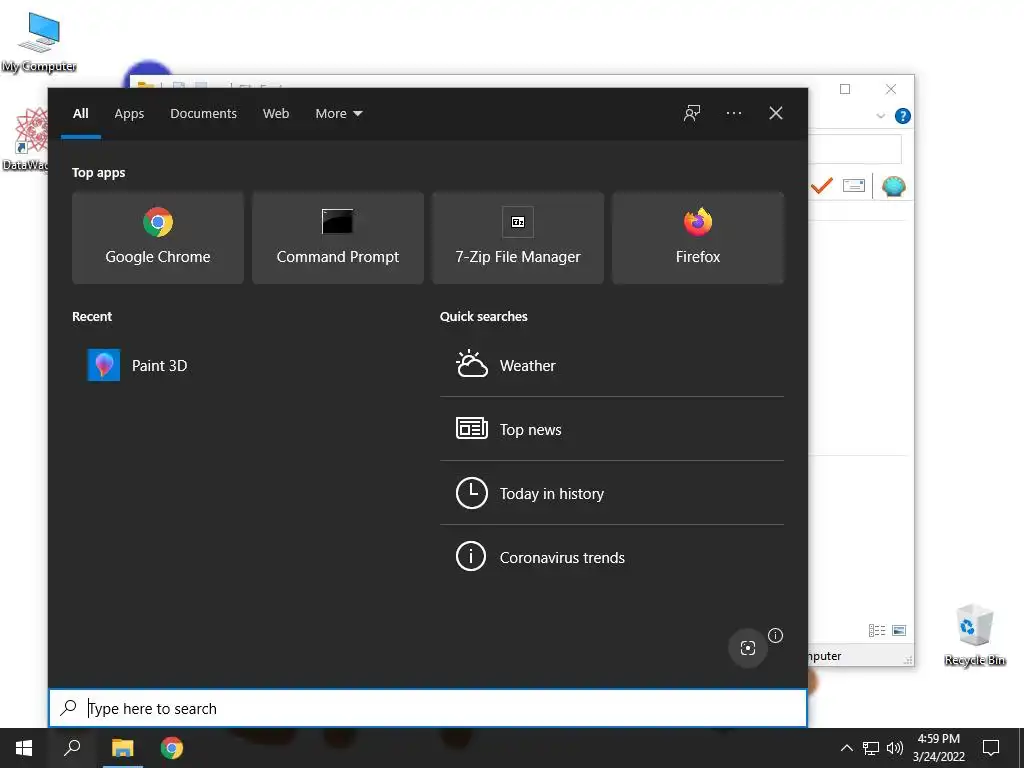The image size is (1024, 768).
Task: Switch to the All search tab
Action: pyautogui.click(x=80, y=113)
